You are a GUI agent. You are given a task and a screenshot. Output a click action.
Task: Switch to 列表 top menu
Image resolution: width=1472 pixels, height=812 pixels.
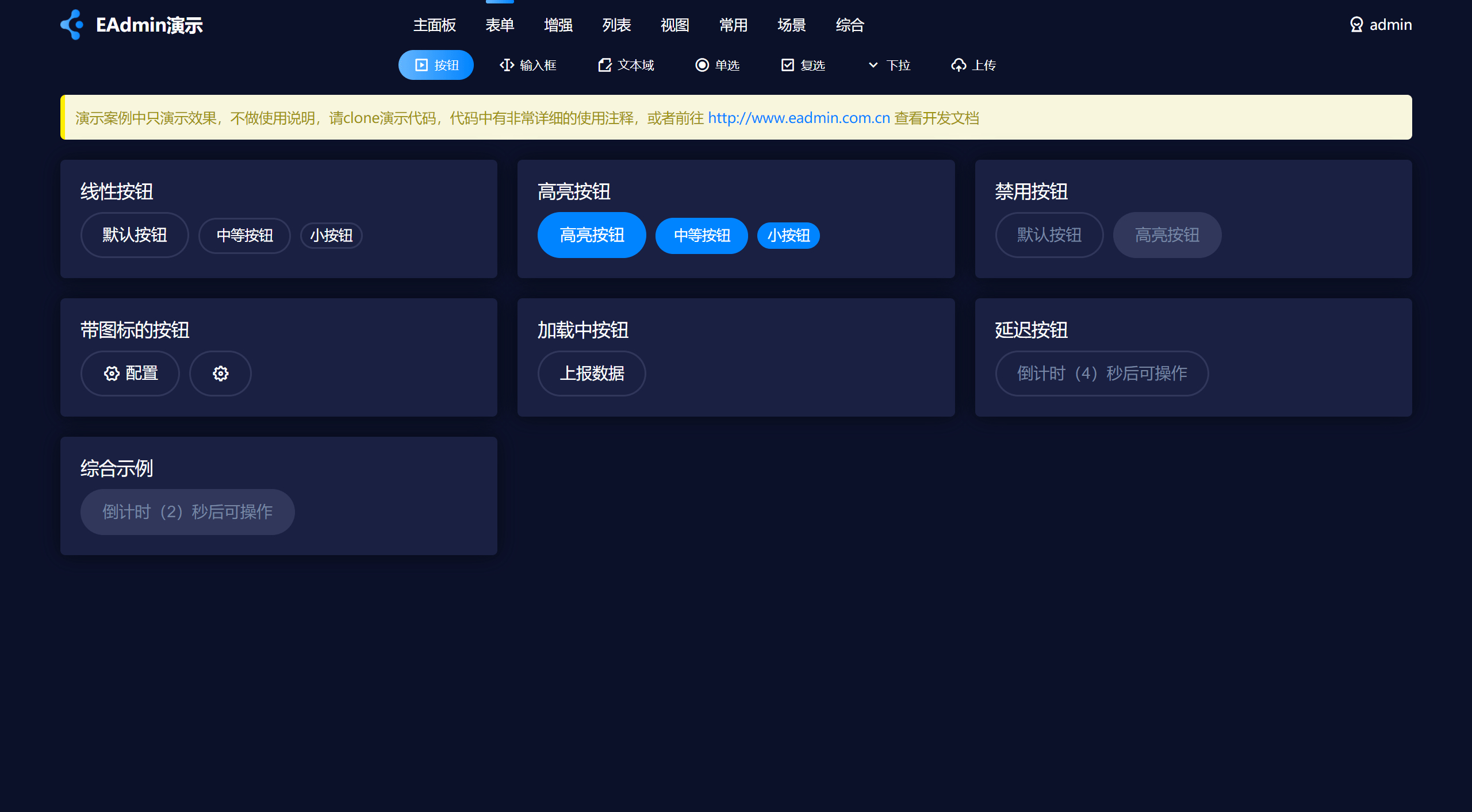616,25
